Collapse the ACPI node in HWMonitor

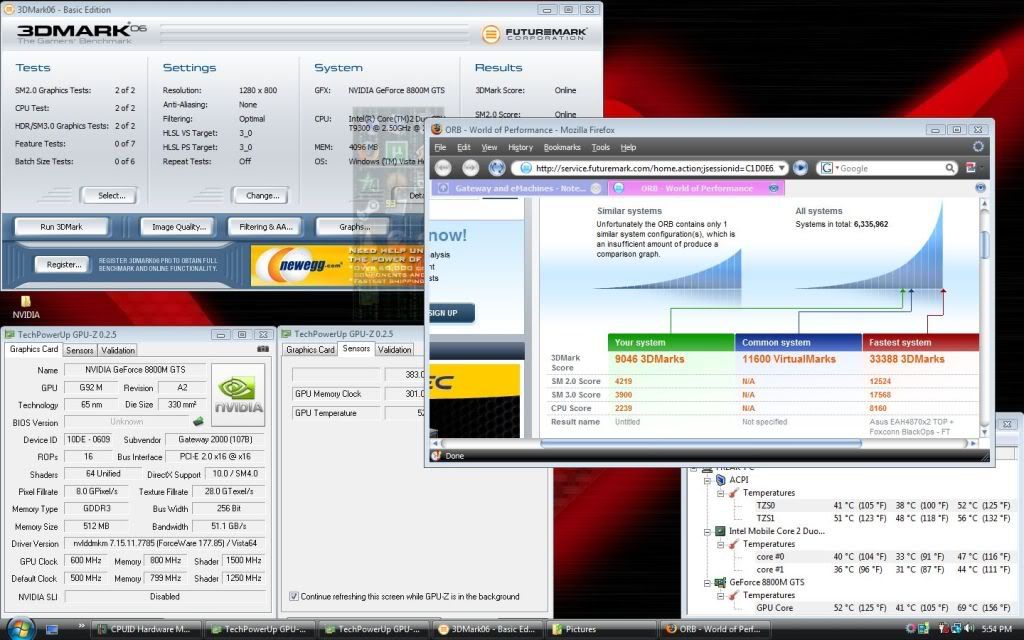[x=707, y=480]
